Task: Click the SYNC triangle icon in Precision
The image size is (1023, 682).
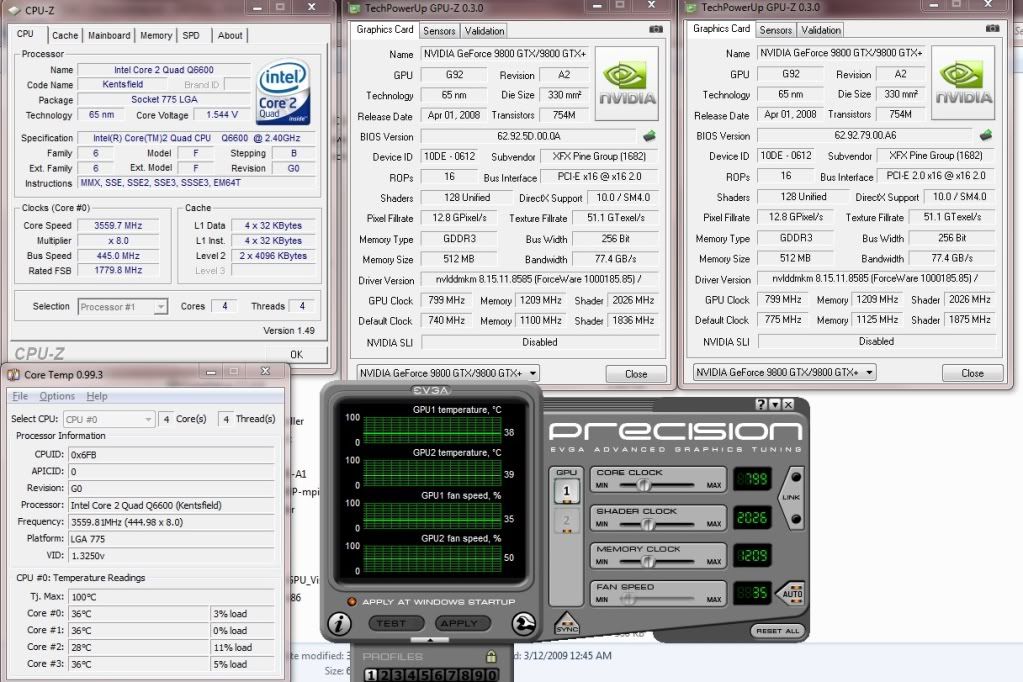Action: (x=566, y=623)
